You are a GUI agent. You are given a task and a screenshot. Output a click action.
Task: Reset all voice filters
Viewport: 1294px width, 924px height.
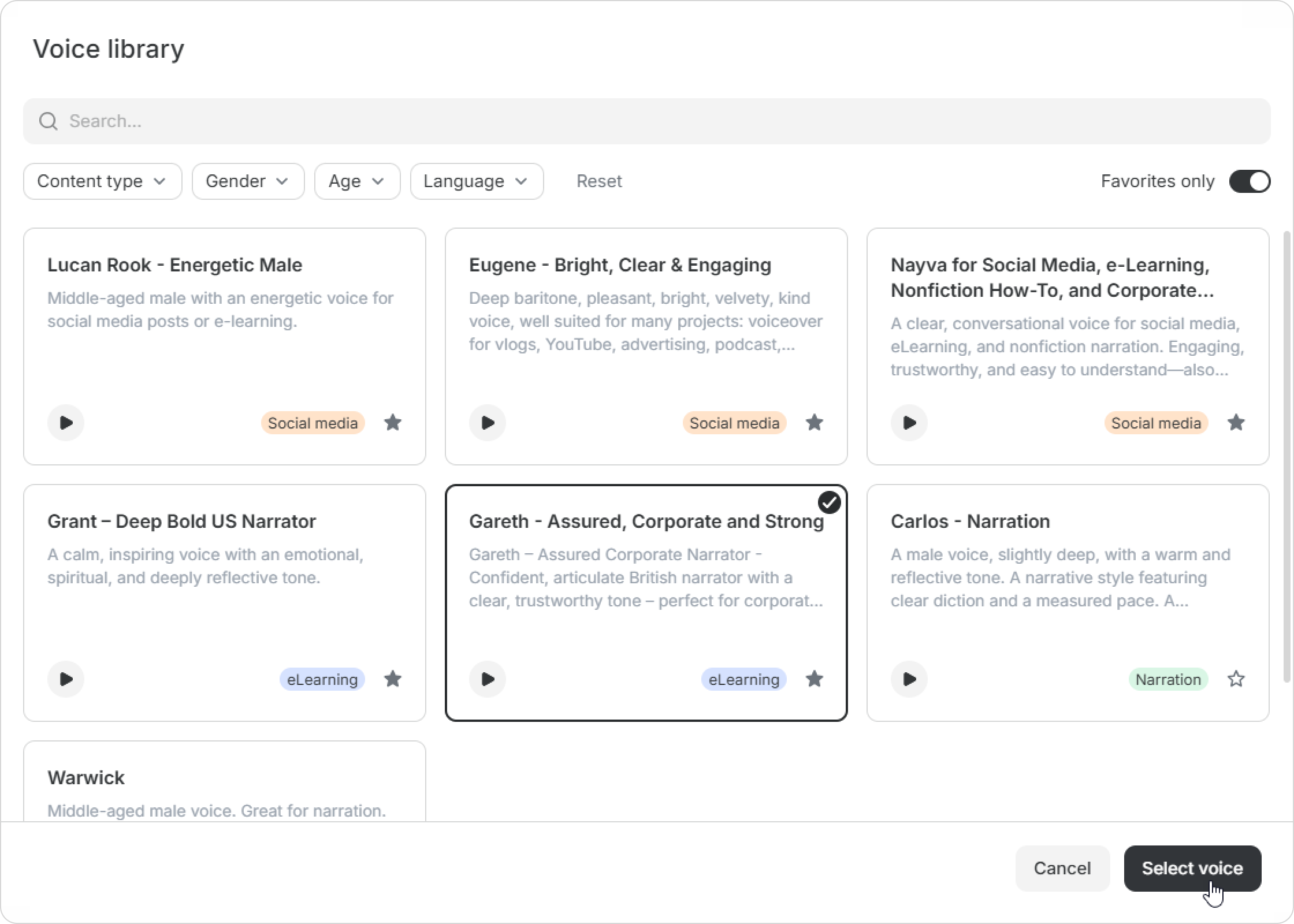point(599,181)
